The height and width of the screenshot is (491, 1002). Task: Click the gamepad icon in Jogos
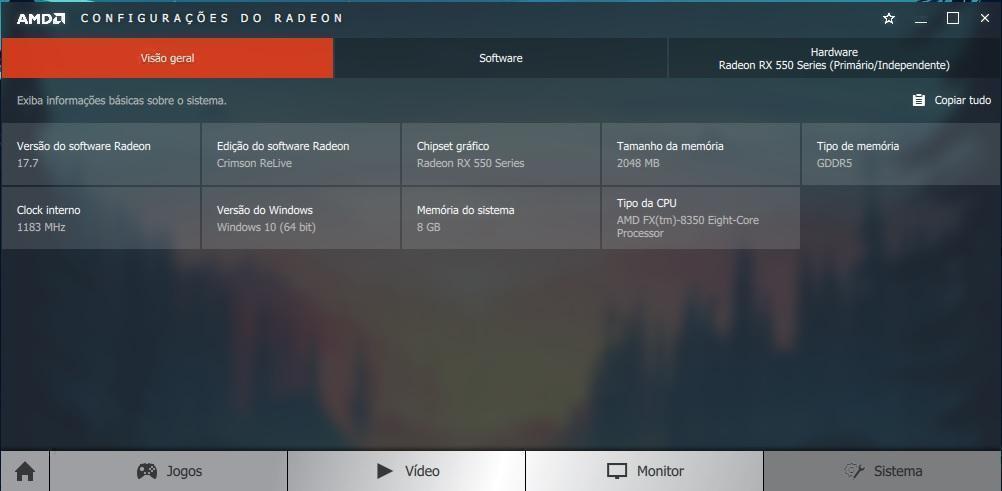coord(147,471)
